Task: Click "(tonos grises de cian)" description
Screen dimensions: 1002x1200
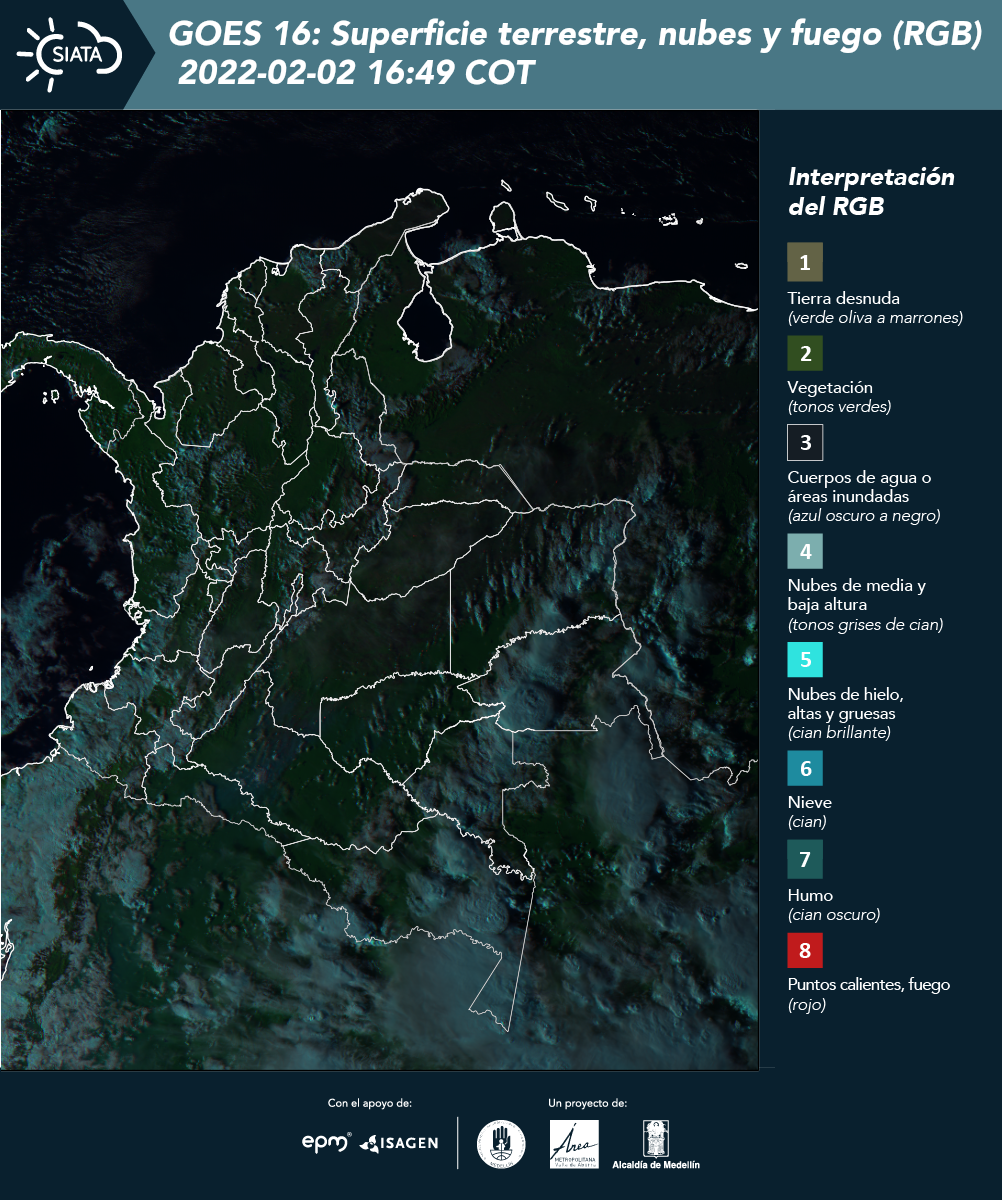Action: click(x=865, y=625)
